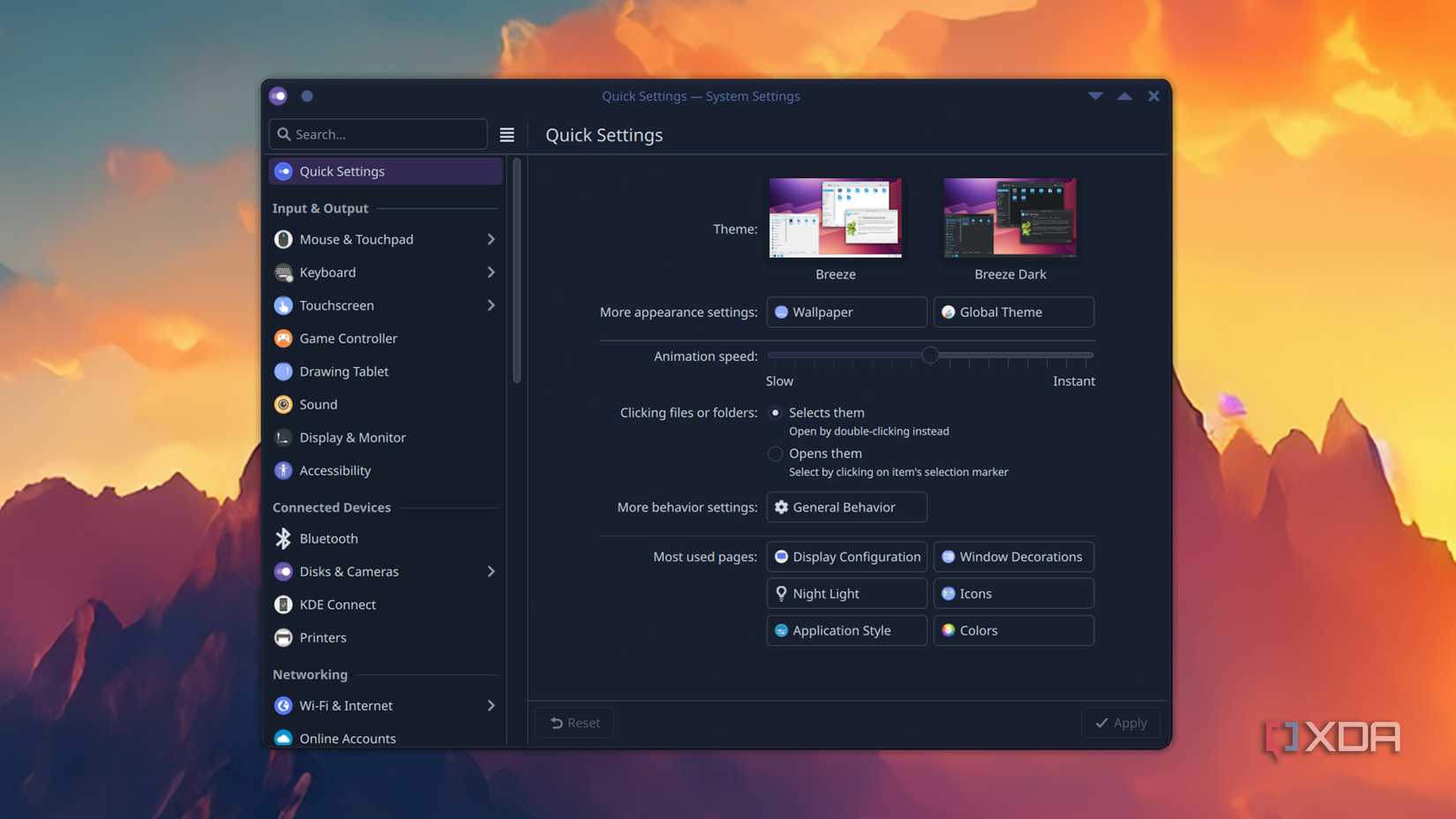The width and height of the screenshot is (1456, 819).
Task: Open Display & Monitor settings
Action: coord(352,437)
